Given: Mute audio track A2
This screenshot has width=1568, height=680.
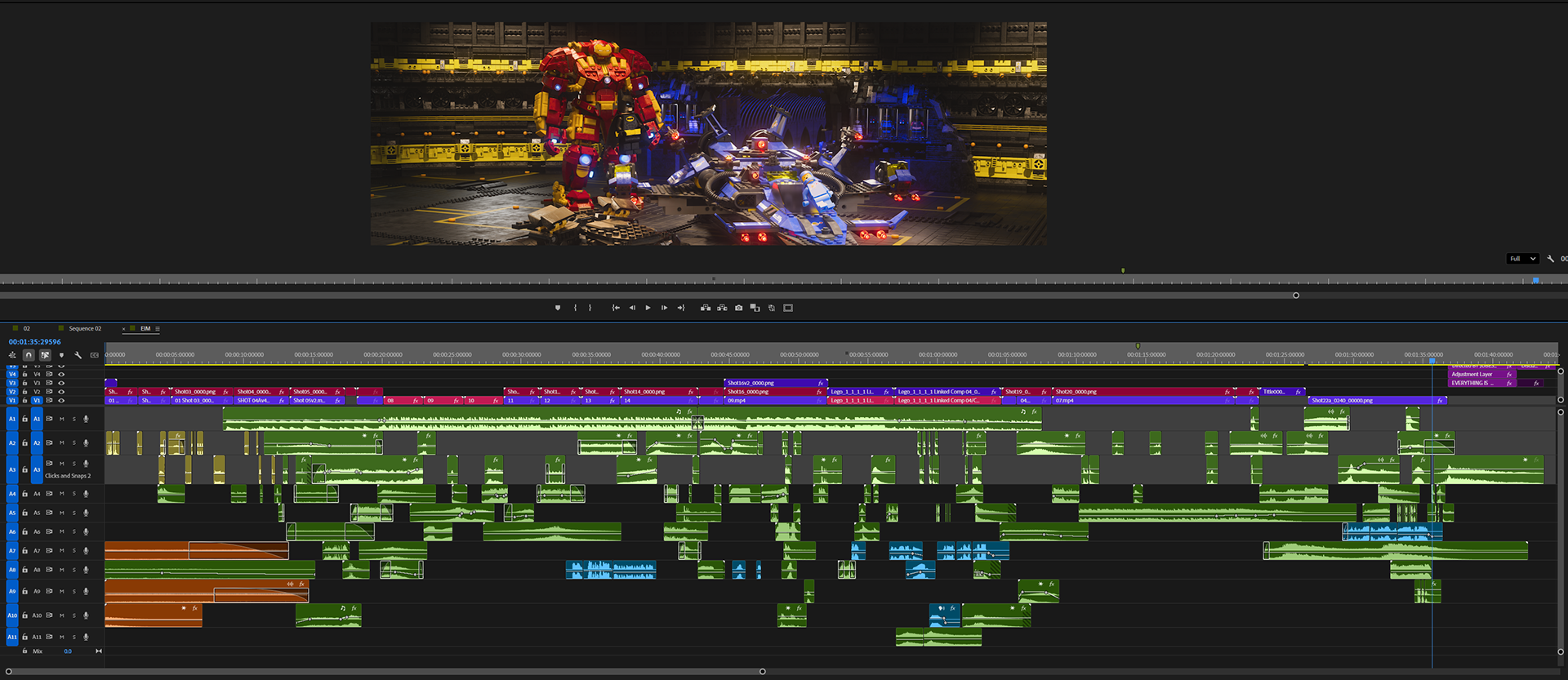Looking at the screenshot, I should (61, 442).
